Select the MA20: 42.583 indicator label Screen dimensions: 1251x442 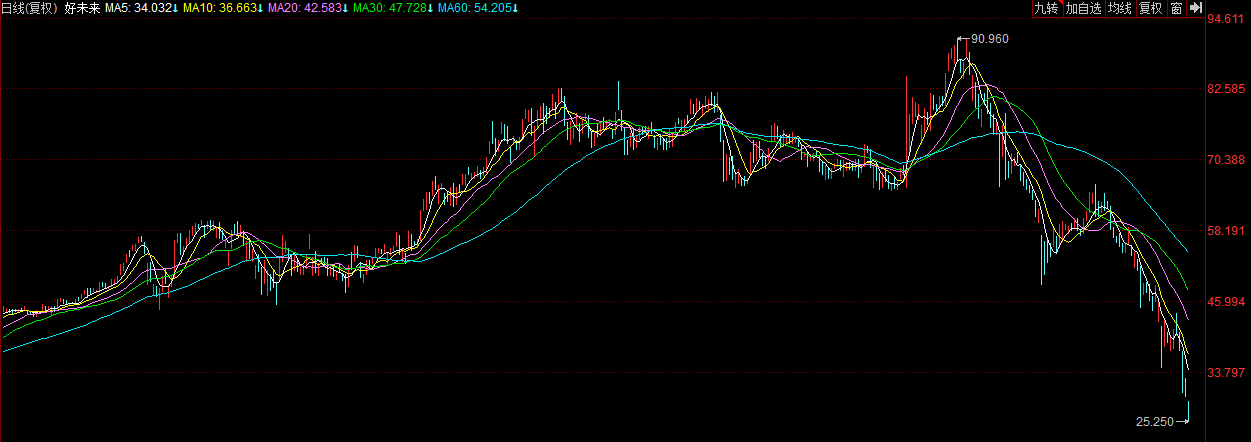click(308, 8)
